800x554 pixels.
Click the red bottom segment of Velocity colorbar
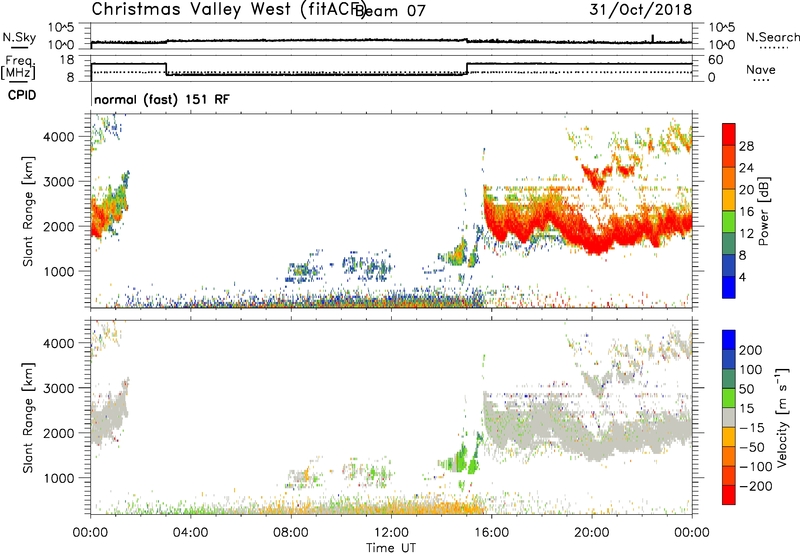click(729, 495)
